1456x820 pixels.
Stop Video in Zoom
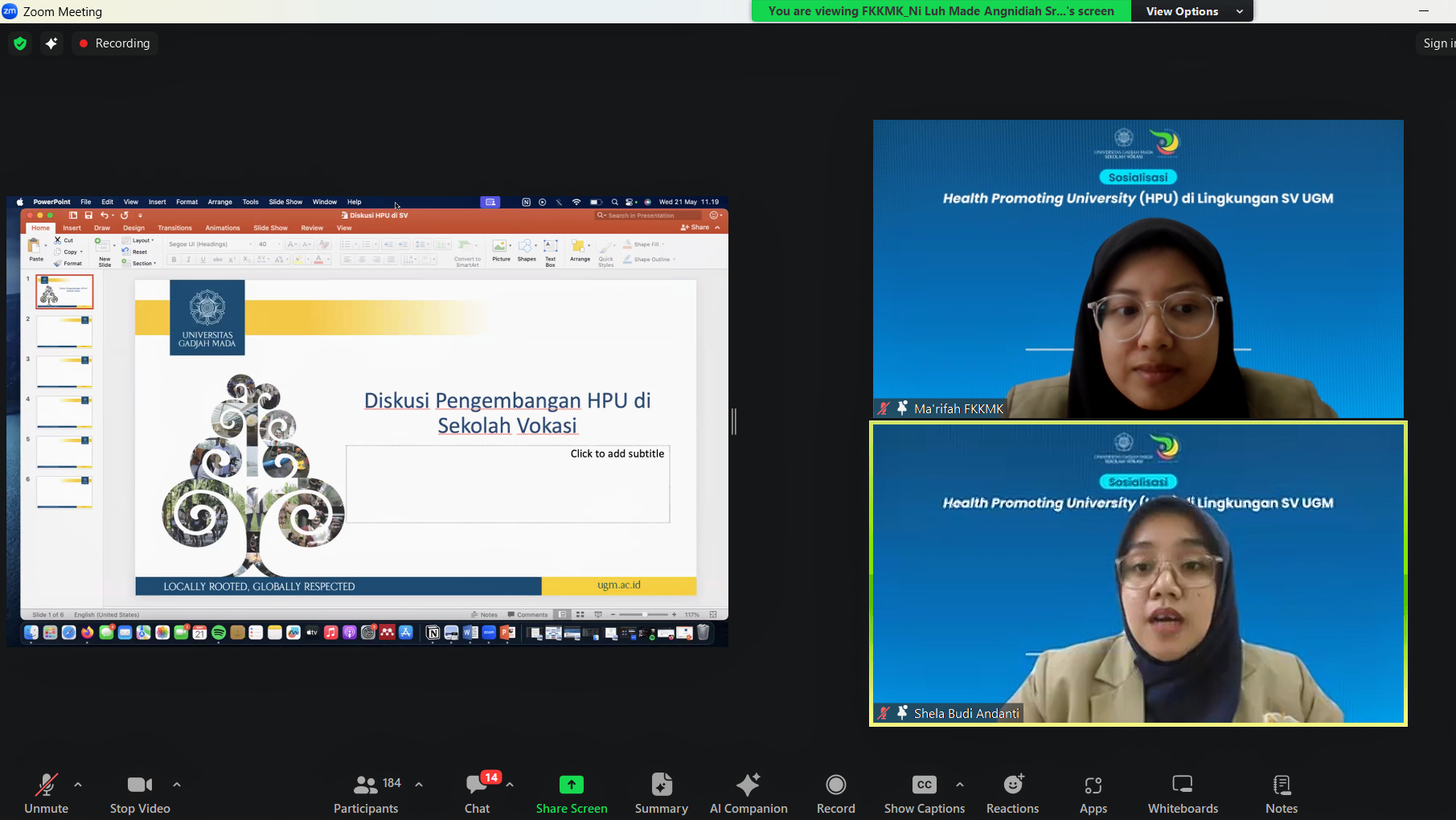tap(139, 792)
